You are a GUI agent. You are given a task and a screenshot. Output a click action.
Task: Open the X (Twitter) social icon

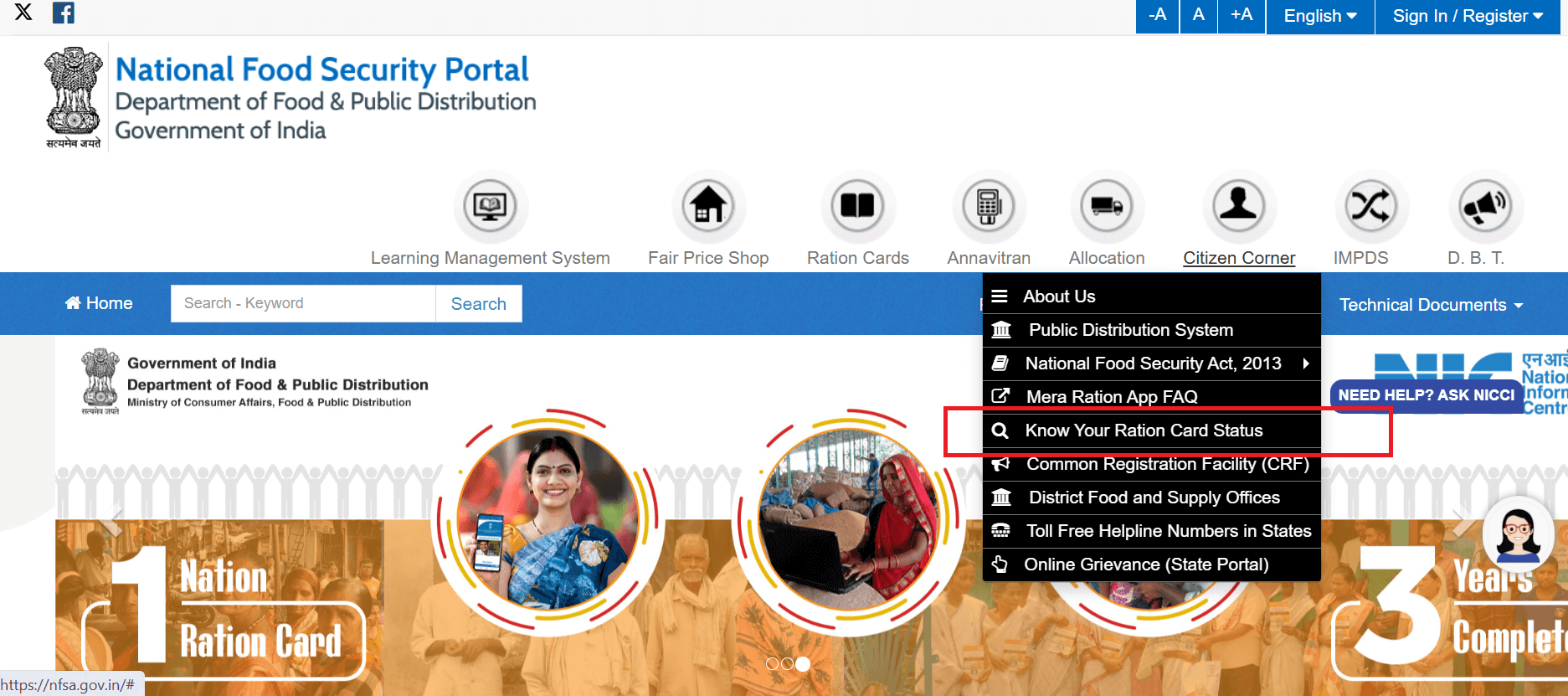pyautogui.click(x=23, y=13)
